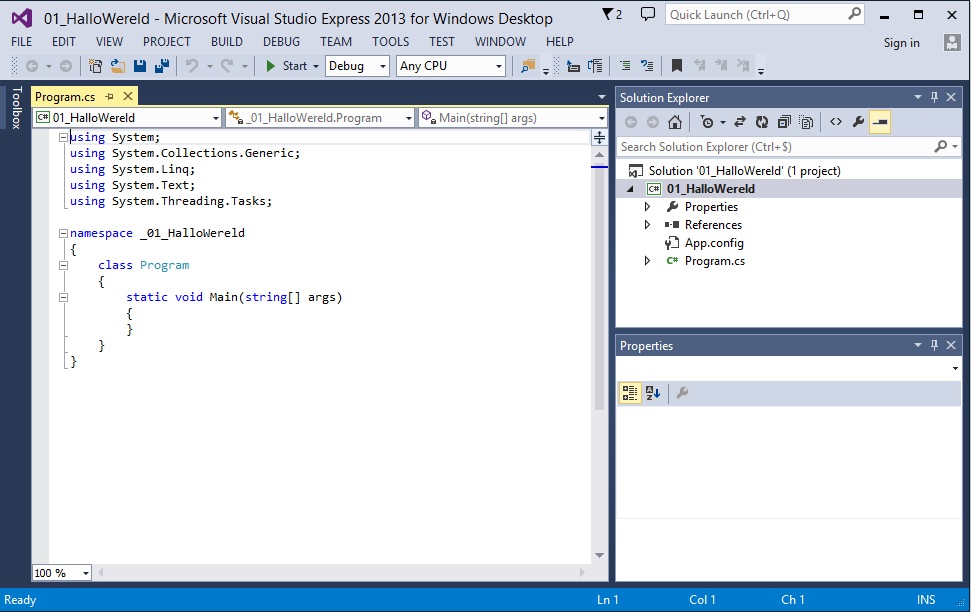Screen dimensions: 971x612
Task: Click the Redo arrow icon
Action: tap(227, 66)
